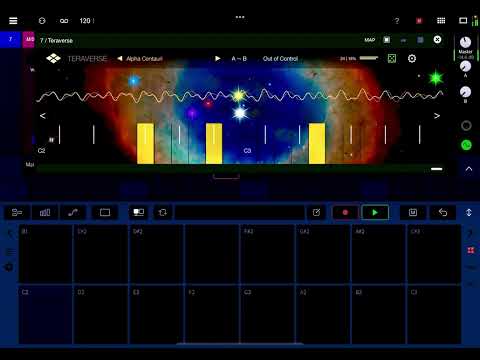The height and width of the screenshot is (360, 480).
Task: Start recording with red record button
Action: [345, 212]
